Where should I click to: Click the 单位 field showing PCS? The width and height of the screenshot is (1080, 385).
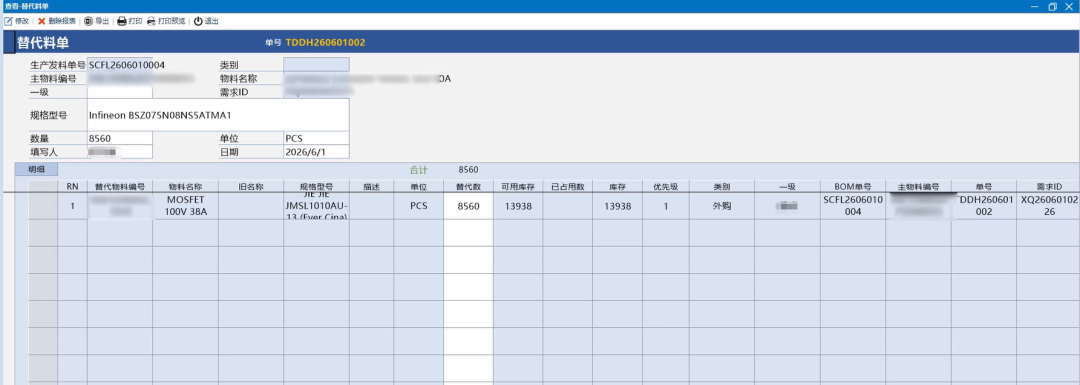coord(316,138)
